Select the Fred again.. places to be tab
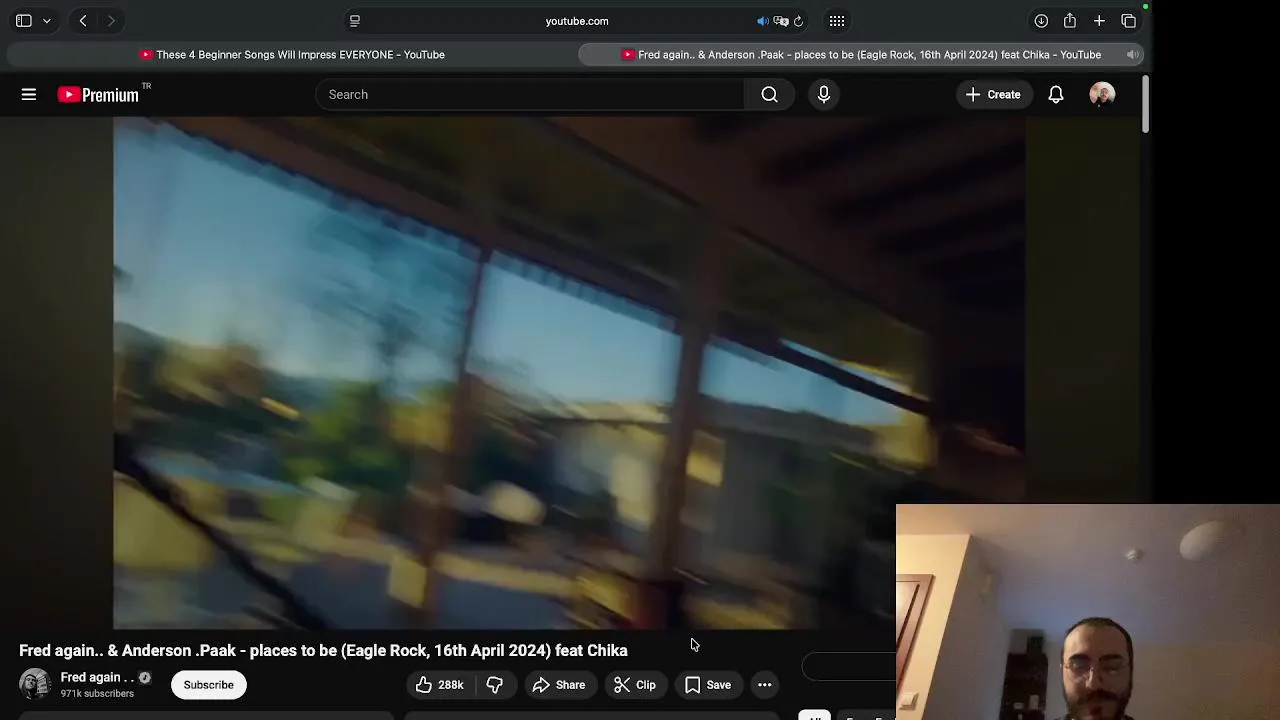This screenshot has height=720, width=1280. pyautogui.click(x=861, y=55)
